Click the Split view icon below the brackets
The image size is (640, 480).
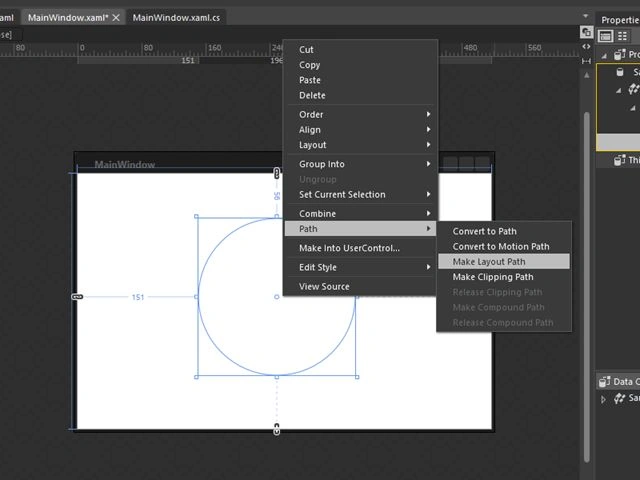pos(587,61)
